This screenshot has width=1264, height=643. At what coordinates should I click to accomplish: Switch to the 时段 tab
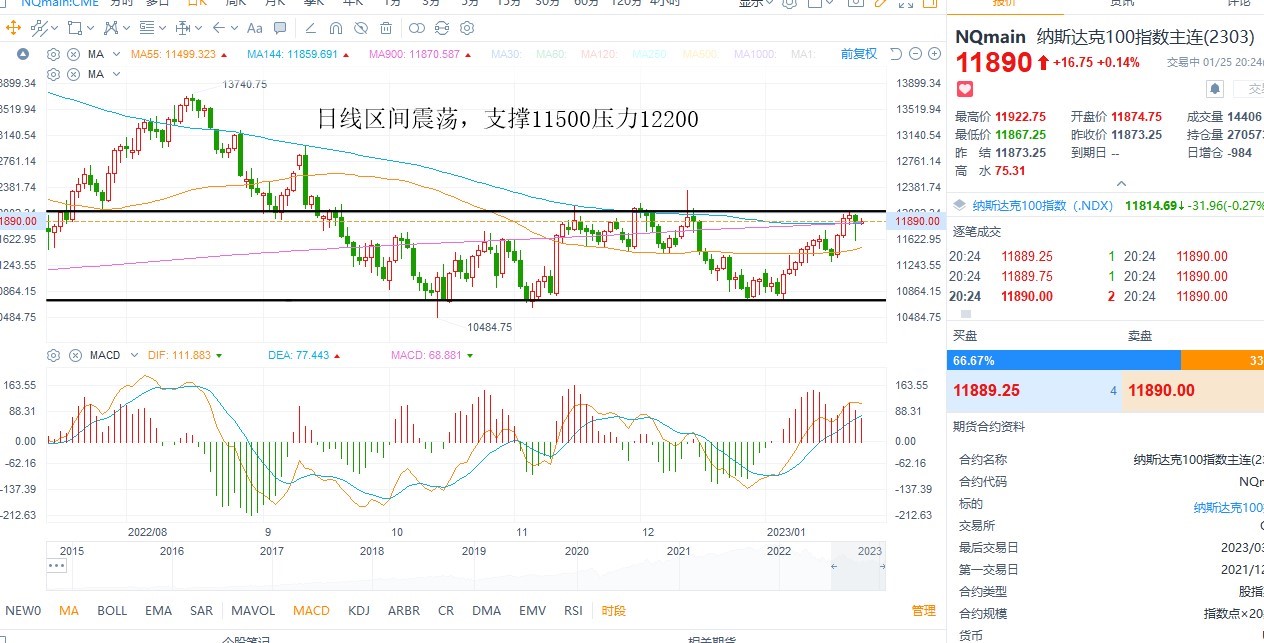coord(613,610)
